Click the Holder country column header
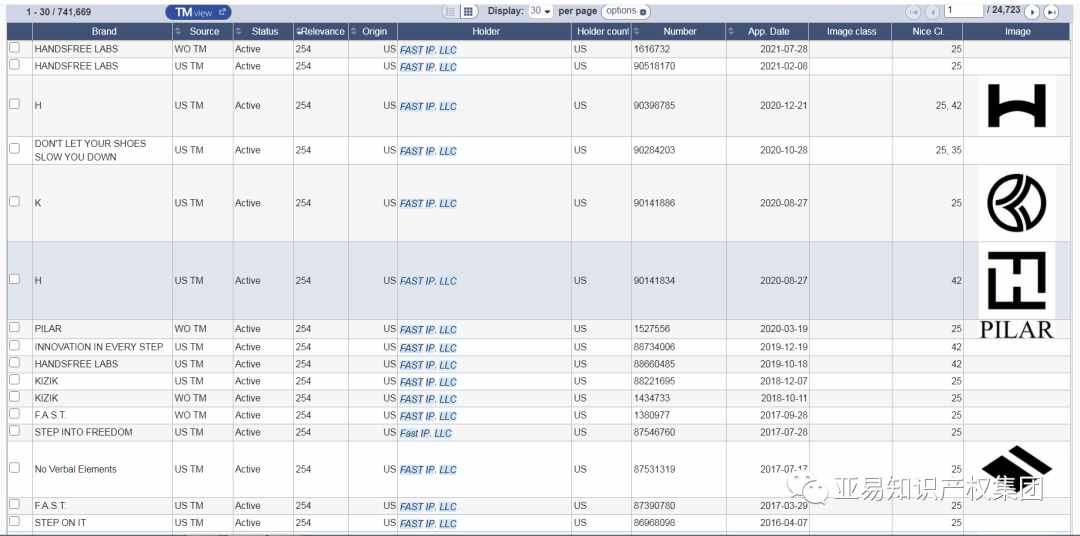Screen dimensions: 1080x536 click(601, 32)
